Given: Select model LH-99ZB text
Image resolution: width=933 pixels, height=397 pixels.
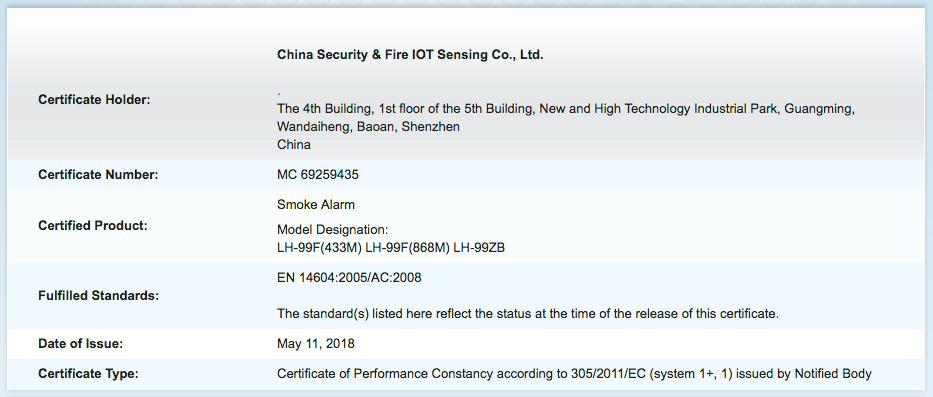Looking at the screenshot, I should point(479,248).
